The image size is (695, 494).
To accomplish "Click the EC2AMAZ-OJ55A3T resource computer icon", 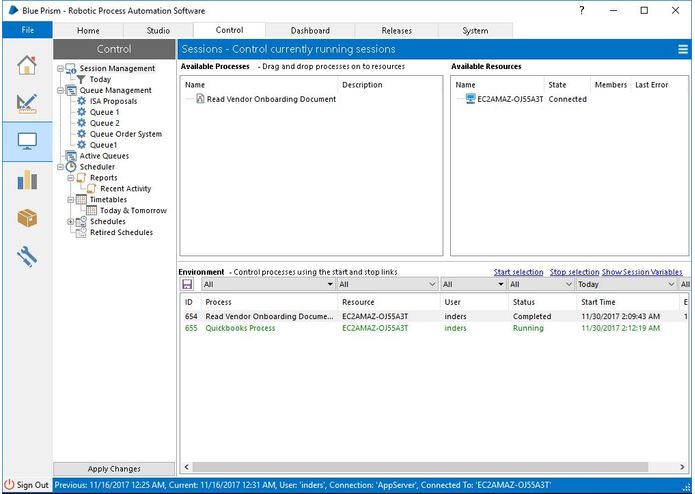I will point(470,99).
